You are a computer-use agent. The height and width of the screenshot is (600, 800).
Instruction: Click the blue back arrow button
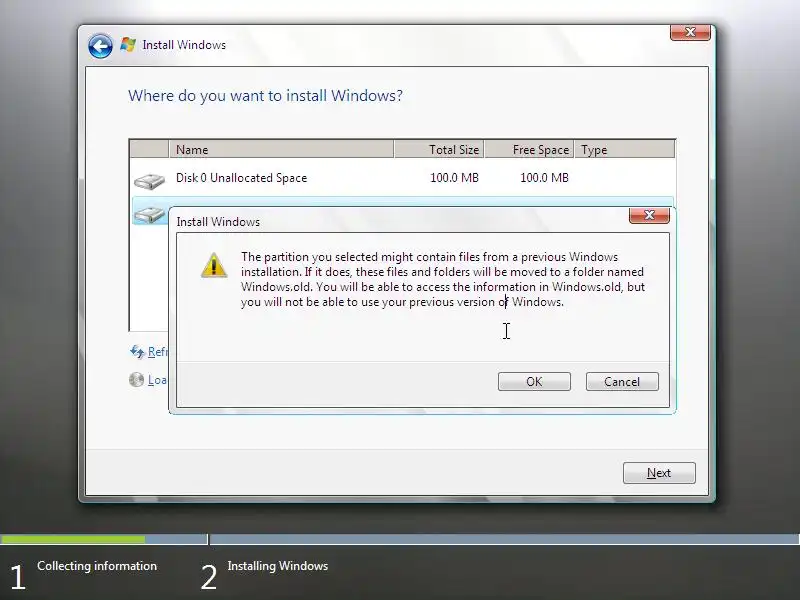pos(100,46)
